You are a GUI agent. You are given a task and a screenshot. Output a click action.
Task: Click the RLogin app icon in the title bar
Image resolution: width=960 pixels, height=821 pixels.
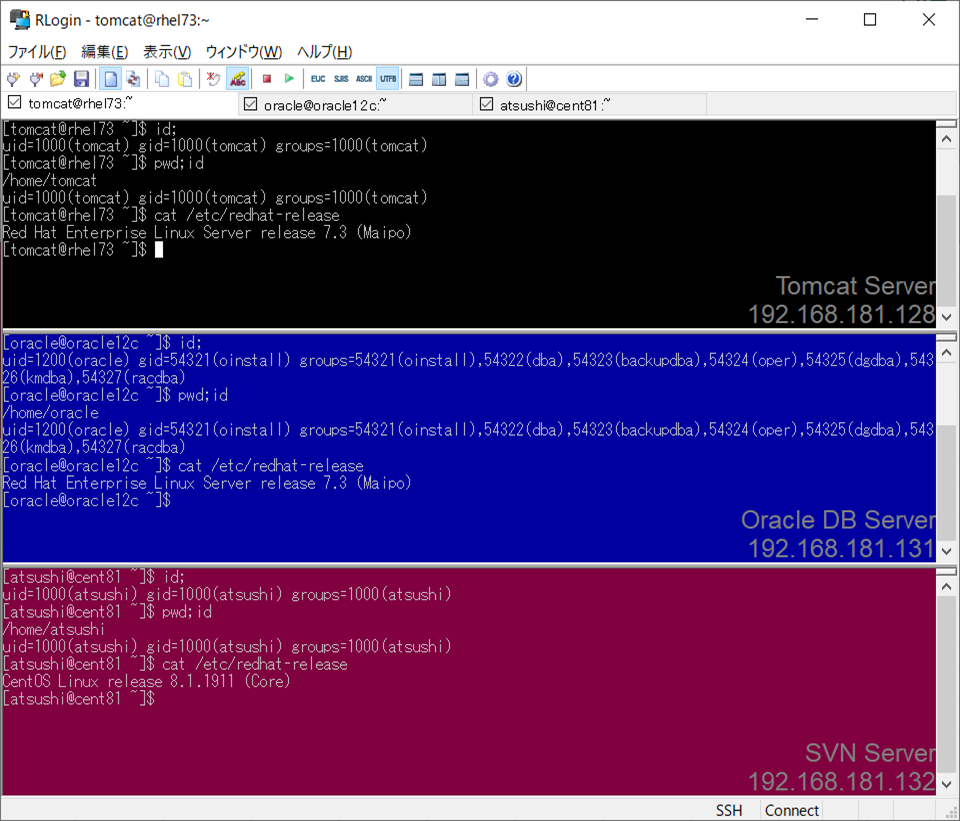coord(20,20)
